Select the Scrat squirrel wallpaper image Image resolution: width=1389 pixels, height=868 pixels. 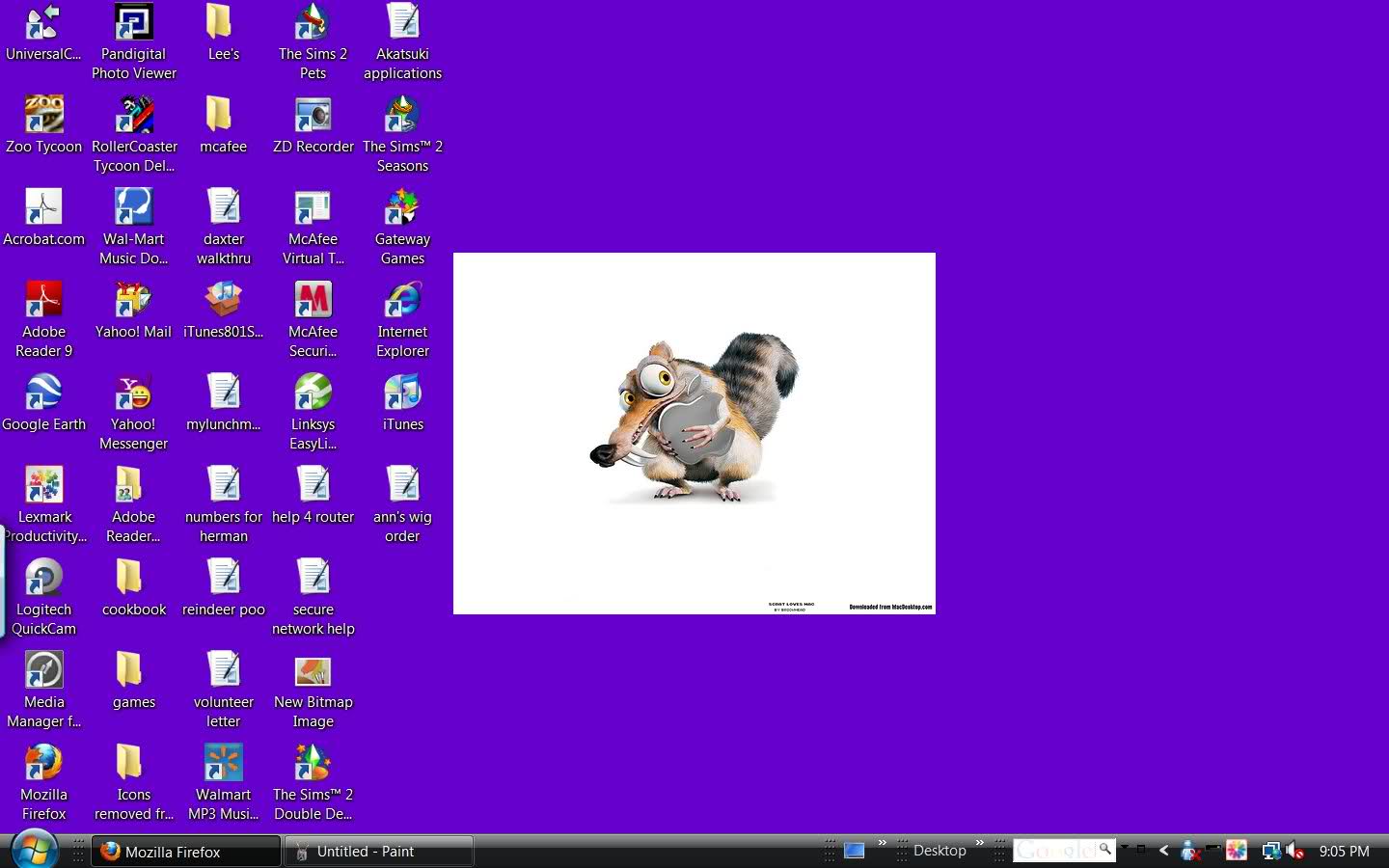694,433
